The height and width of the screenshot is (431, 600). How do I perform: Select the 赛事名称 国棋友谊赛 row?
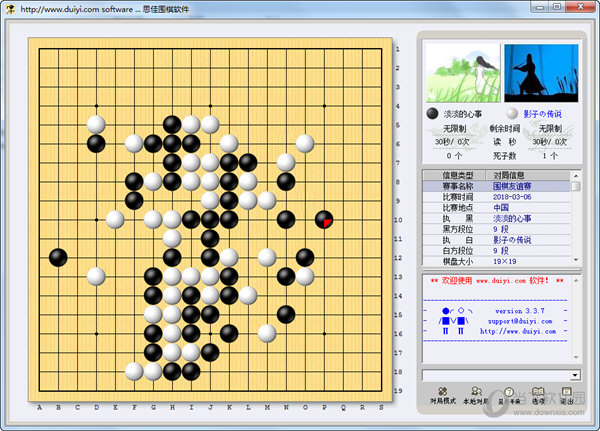(497, 186)
